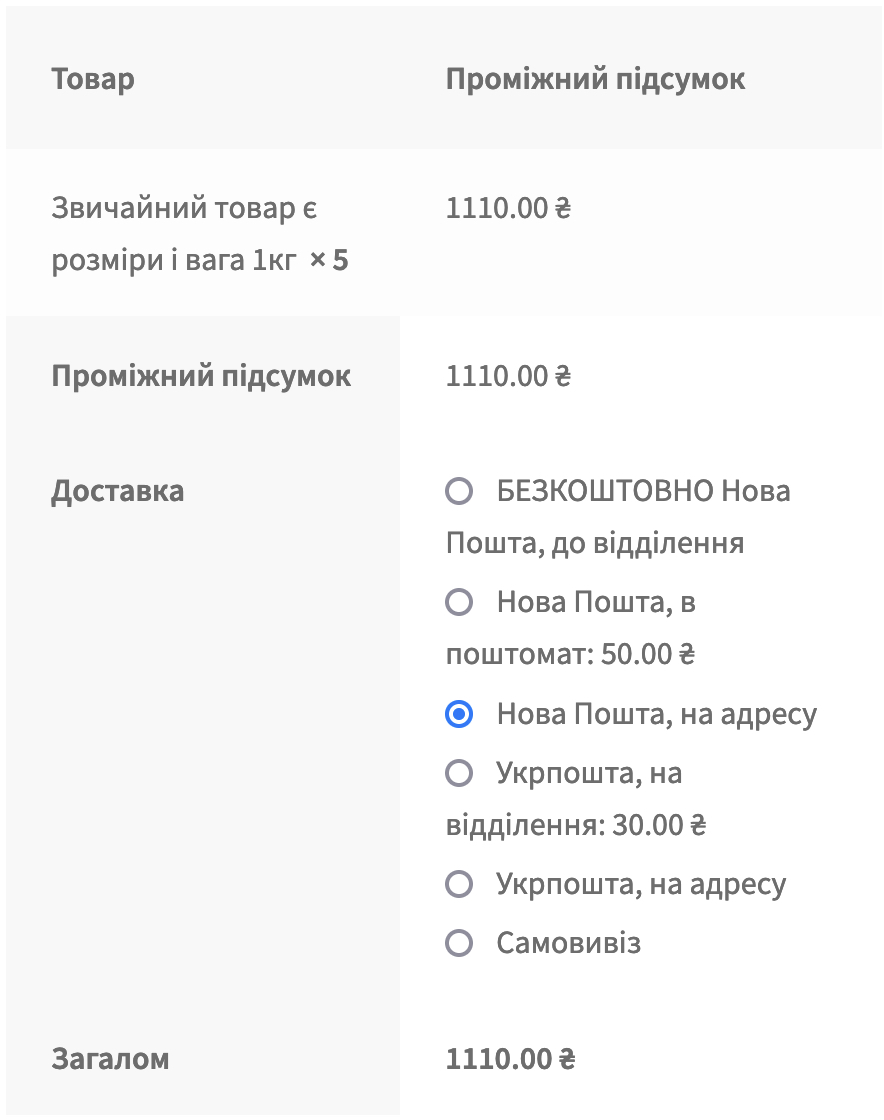
Task: Click the subtotal amount in 'Проміжний підсумок' row
Action: (509, 376)
